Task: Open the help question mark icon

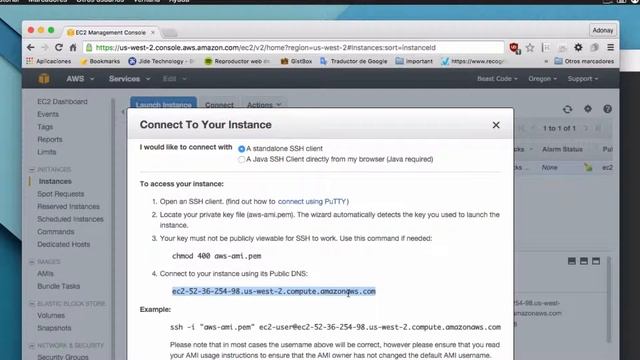Action: click(x=607, y=109)
